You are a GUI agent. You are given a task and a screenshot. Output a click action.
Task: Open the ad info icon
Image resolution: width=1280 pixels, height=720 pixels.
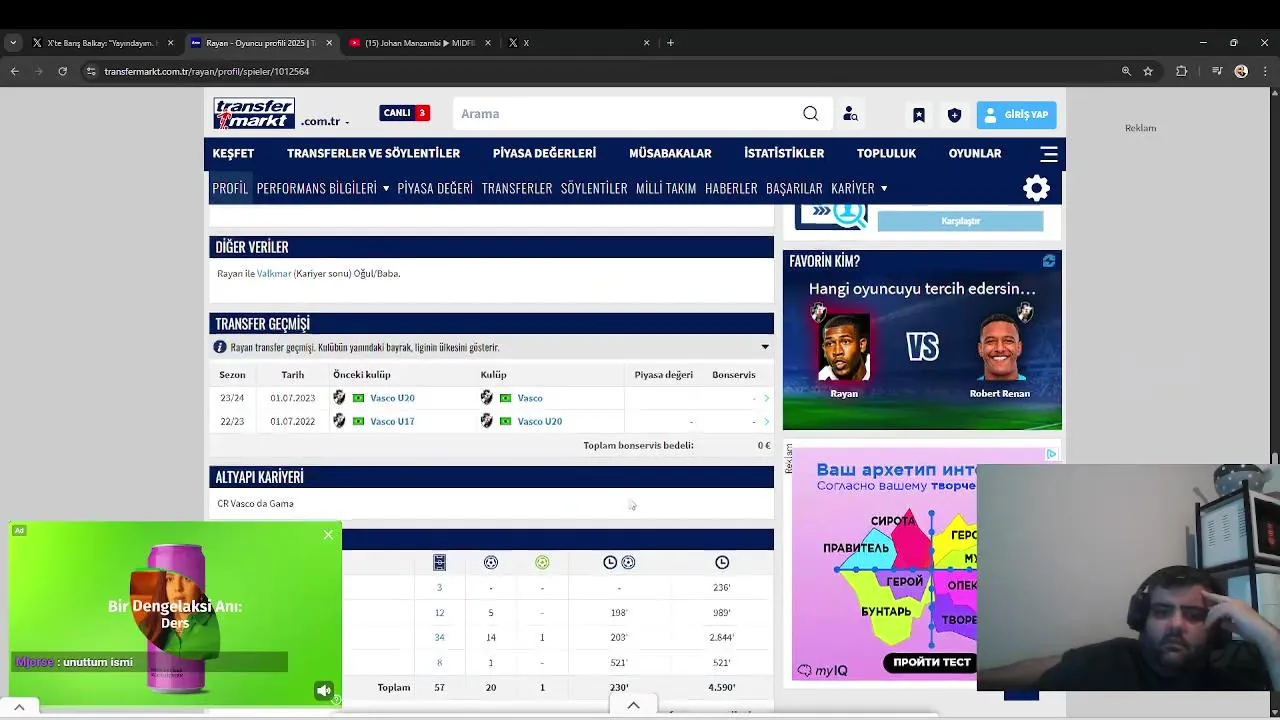coord(1051,454)
